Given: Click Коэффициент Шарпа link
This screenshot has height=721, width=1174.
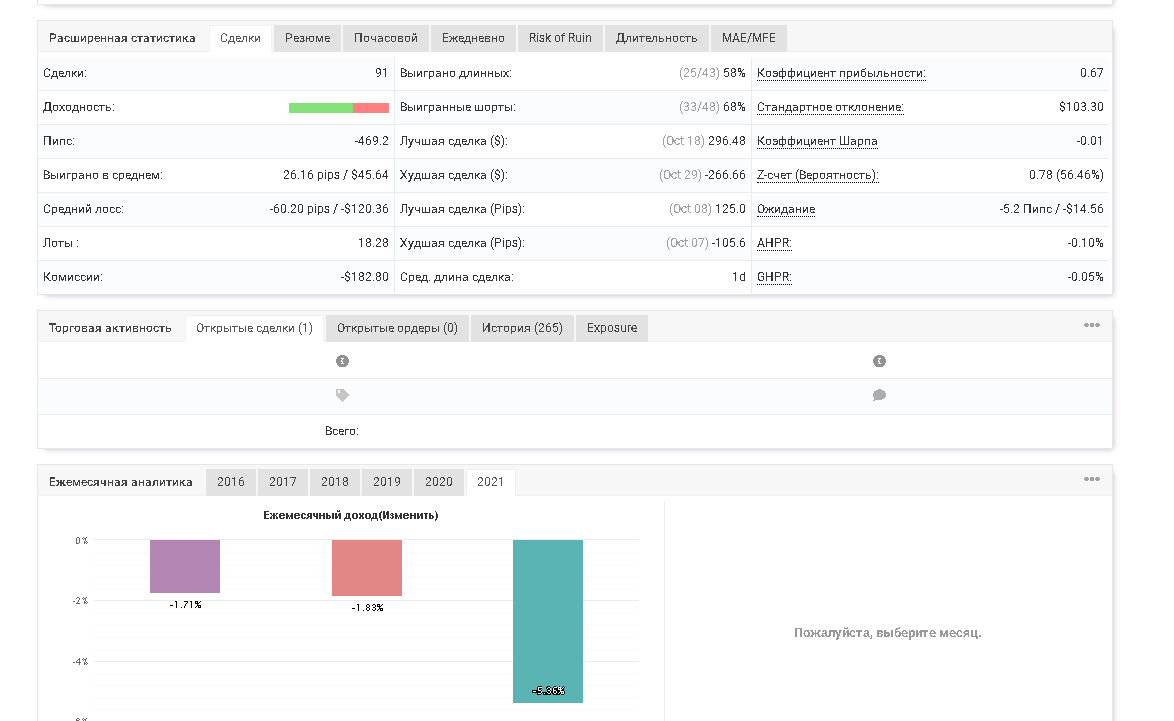Looking at the screenshot, I should click(x=817, y=142).
